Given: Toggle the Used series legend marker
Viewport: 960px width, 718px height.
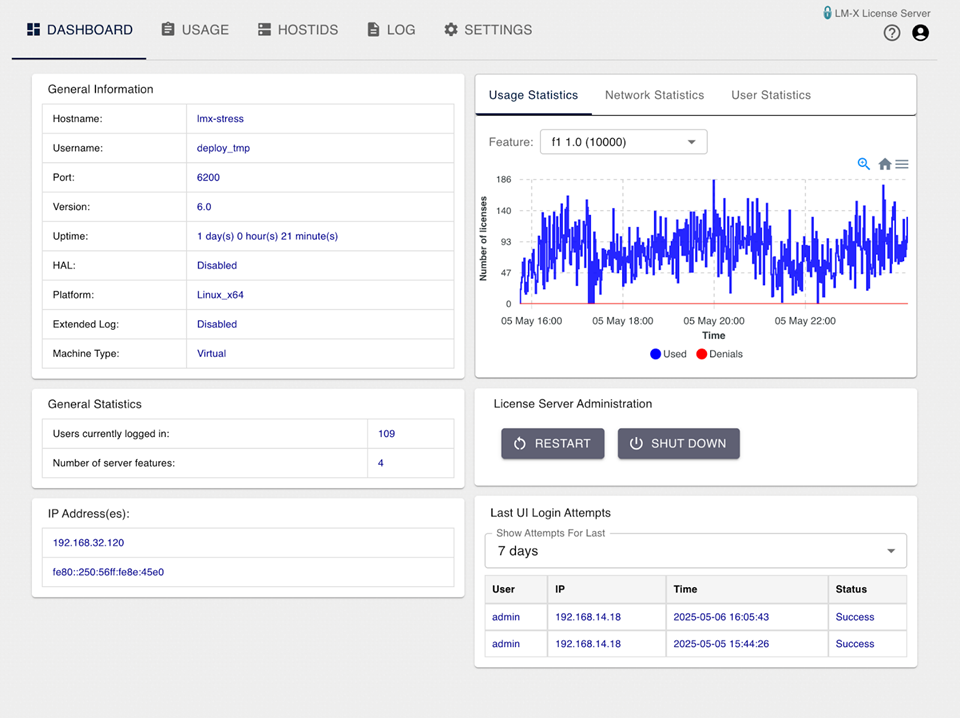Looking at the screenshot, I should coord(656,354).
